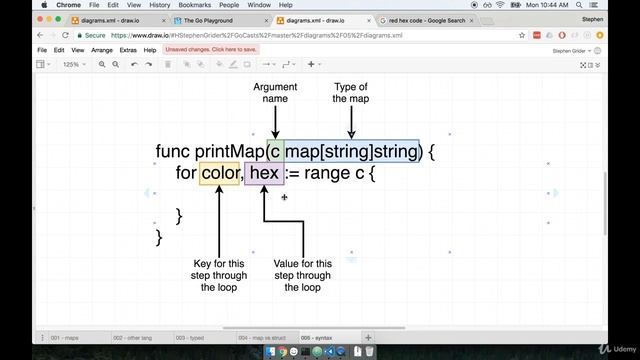Open the 125% zoom level dropdown
The height and width of the screenshot is (360, 640).
[x=74, y=64]
